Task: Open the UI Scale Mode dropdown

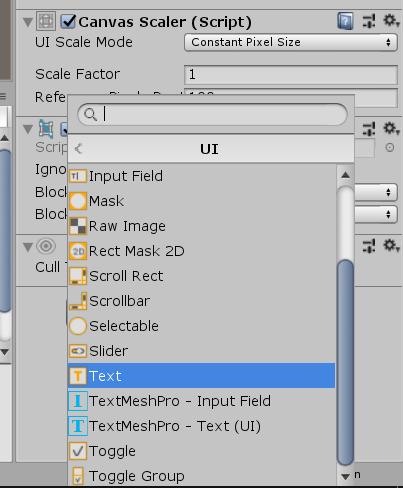Action: tap(291, 42)
